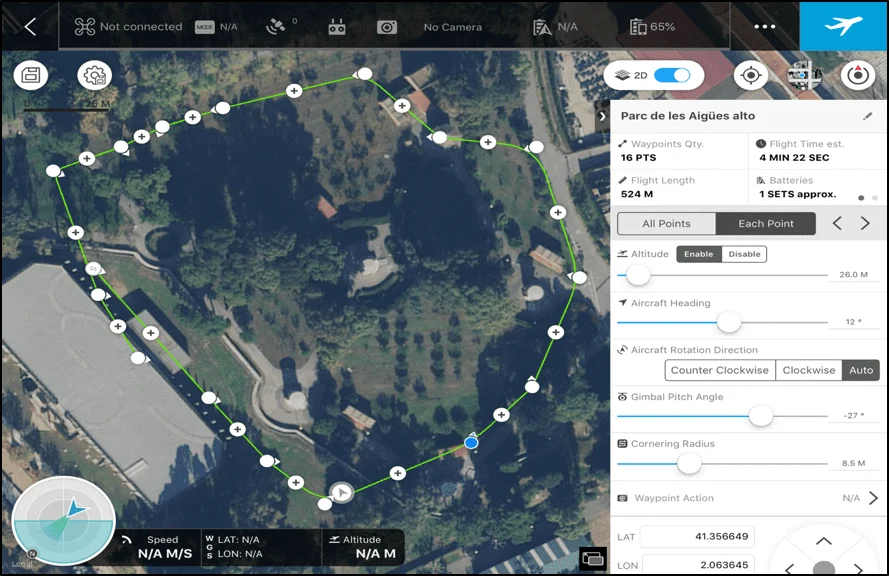
Task: Save the mission using the disk icon
Action: tap(31, 75)
